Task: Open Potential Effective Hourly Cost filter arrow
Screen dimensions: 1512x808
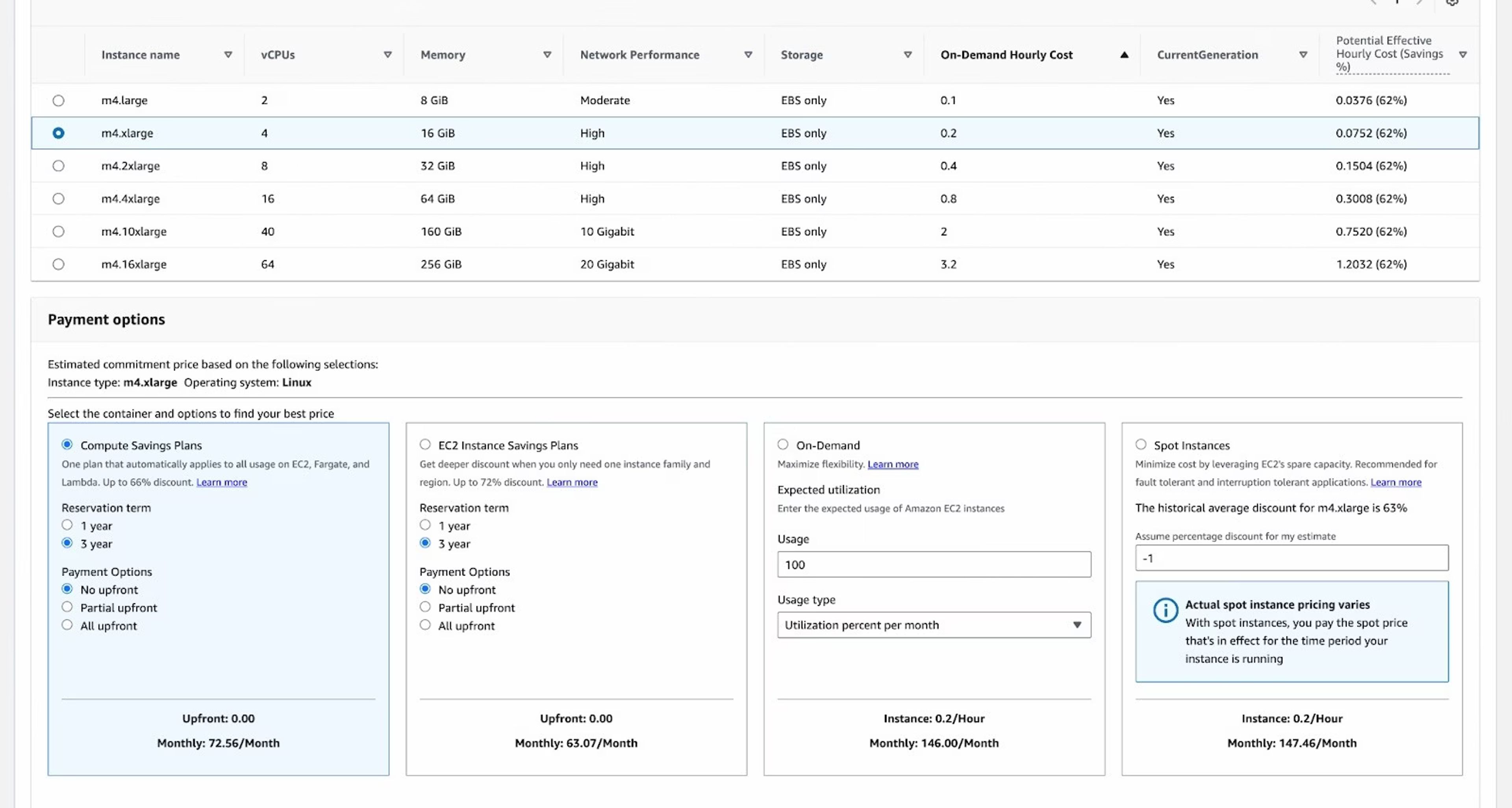Action: (x=1463, y=55)
